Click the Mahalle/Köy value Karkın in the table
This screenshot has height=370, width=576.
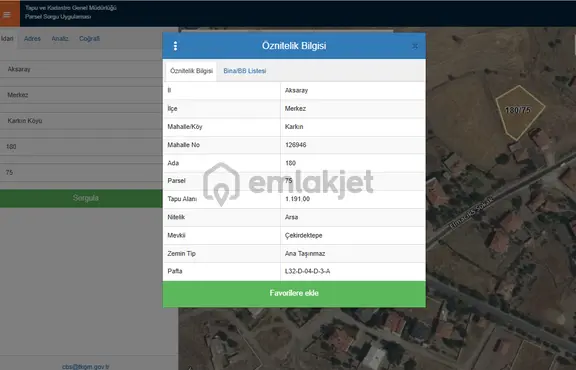294,127
